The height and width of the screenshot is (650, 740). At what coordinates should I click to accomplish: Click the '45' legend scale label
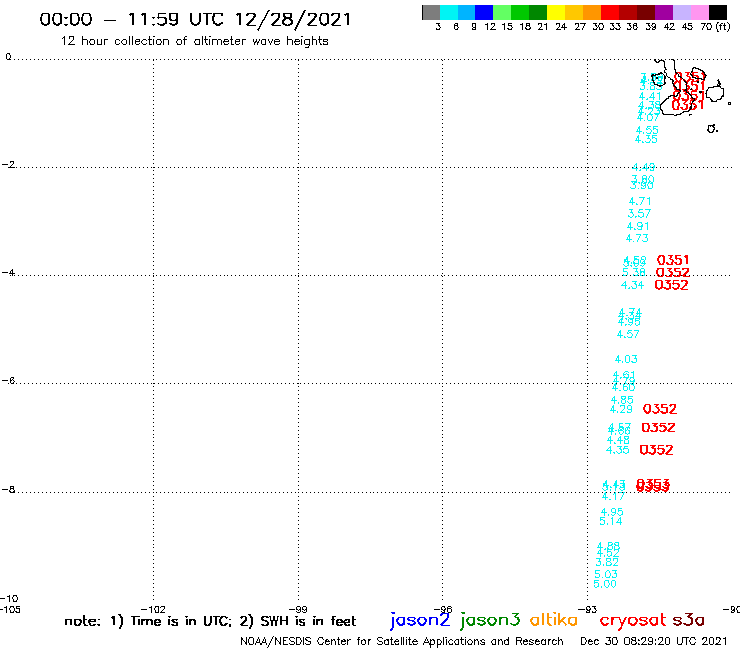point(687,27)
